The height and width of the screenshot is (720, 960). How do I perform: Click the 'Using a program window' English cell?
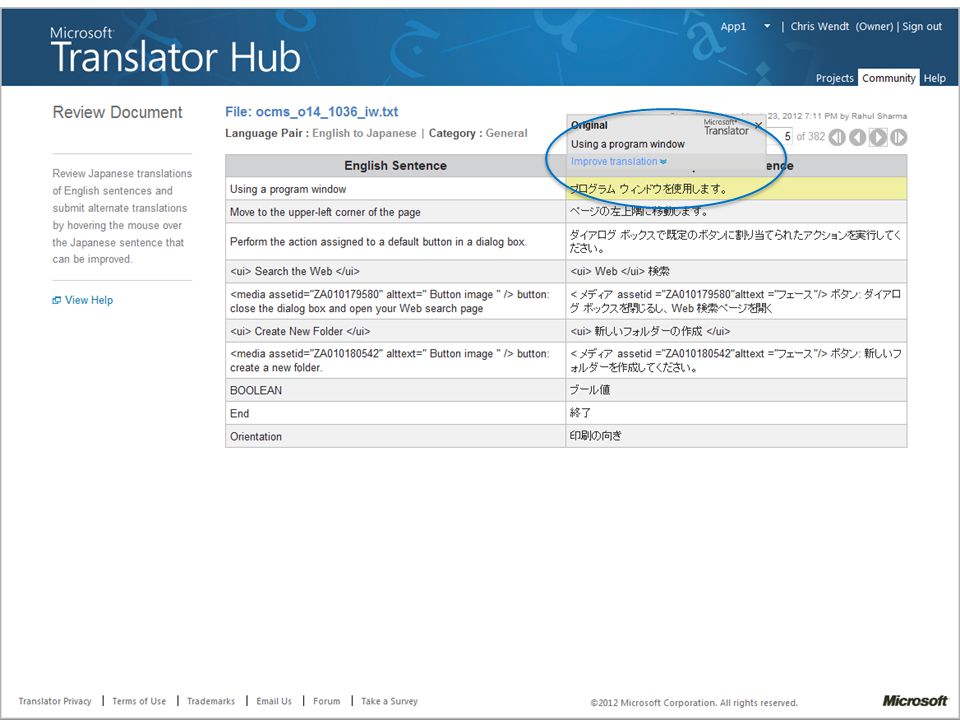point(396,189)
